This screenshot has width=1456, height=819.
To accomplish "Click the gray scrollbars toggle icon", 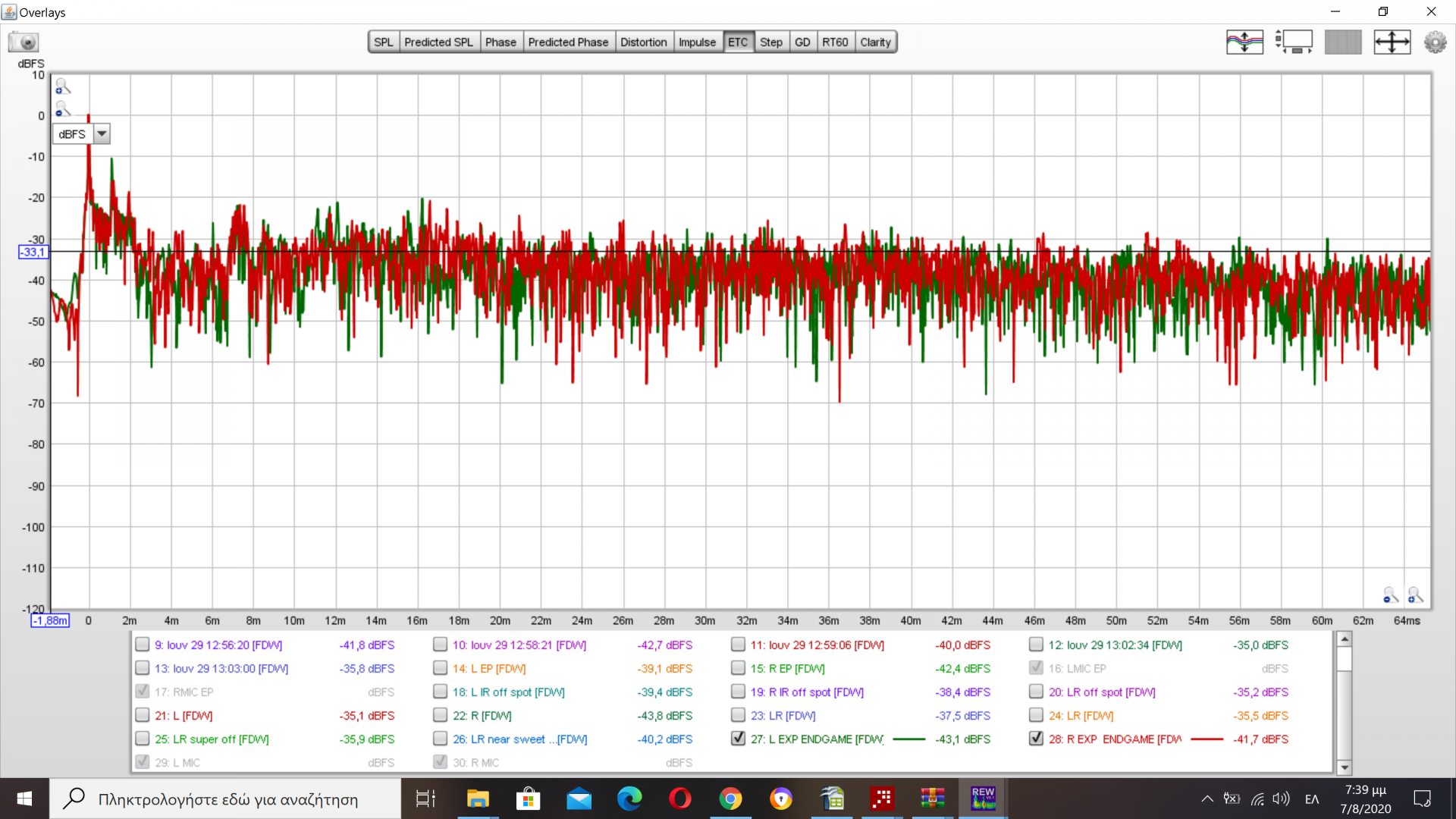I will tap(1343, 42).
